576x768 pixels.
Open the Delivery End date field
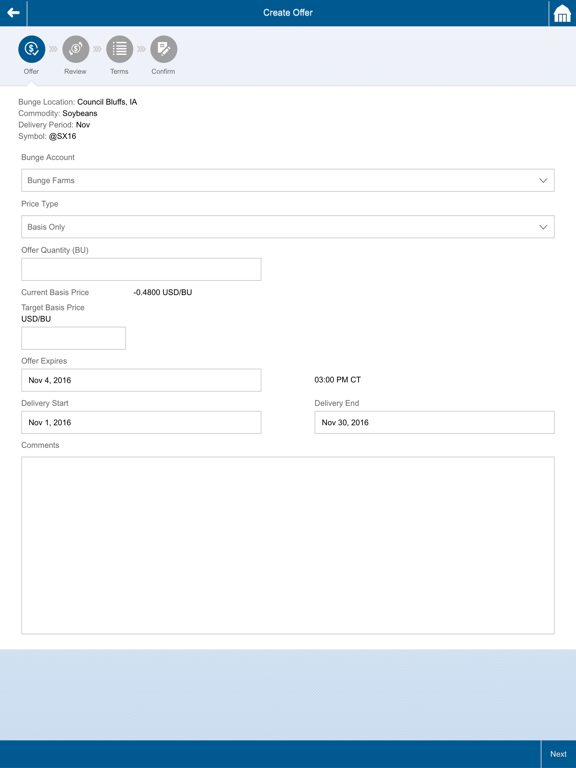pyautogui.click(x=434, y=422)
